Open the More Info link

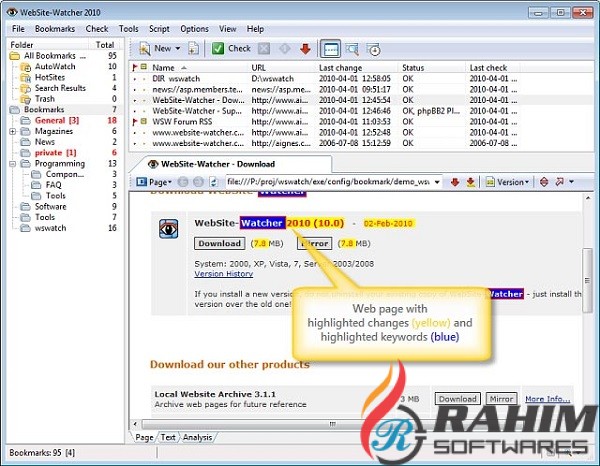548,399
